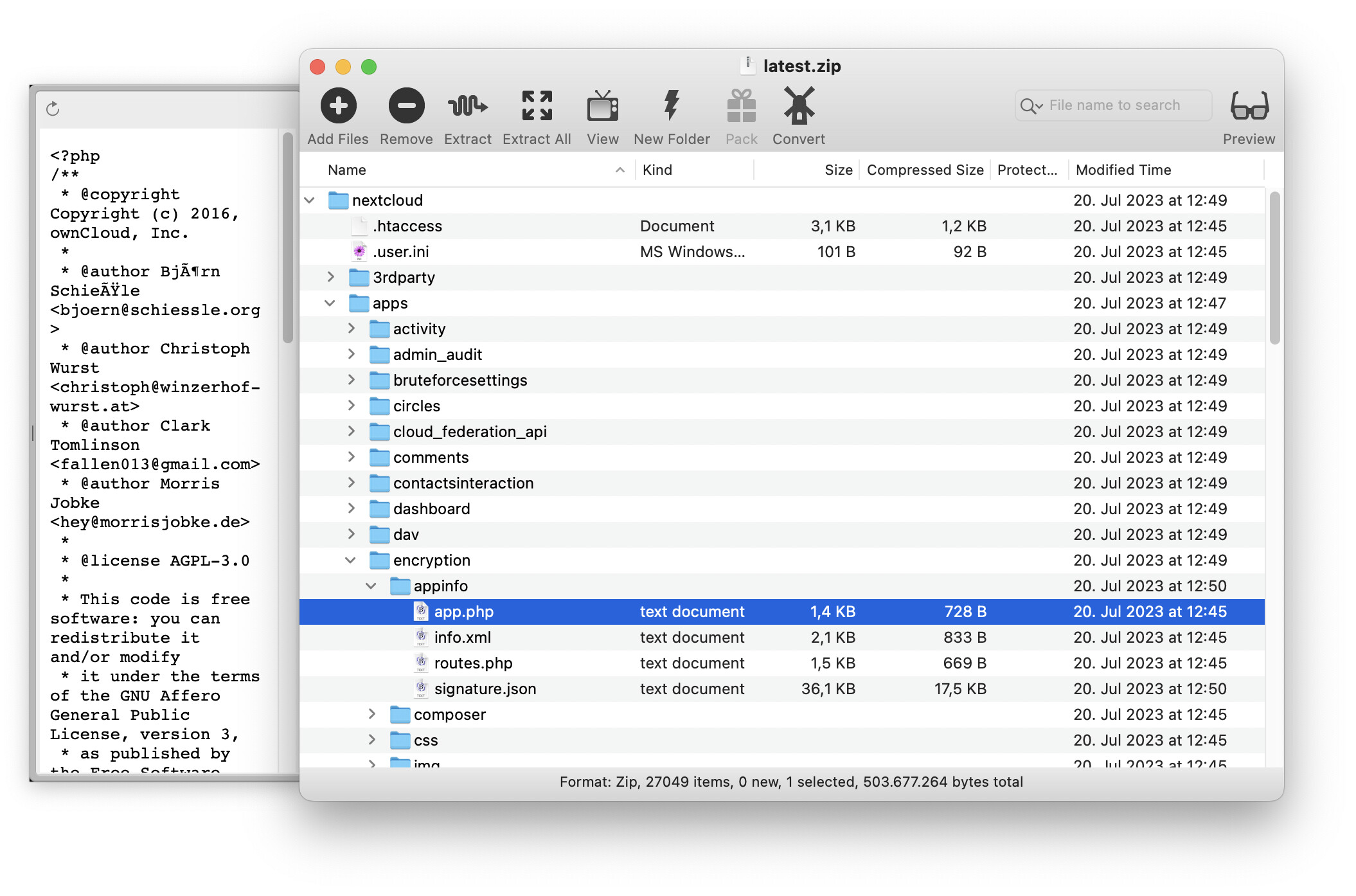Select the info.xml file row

[x=462, y=637]
